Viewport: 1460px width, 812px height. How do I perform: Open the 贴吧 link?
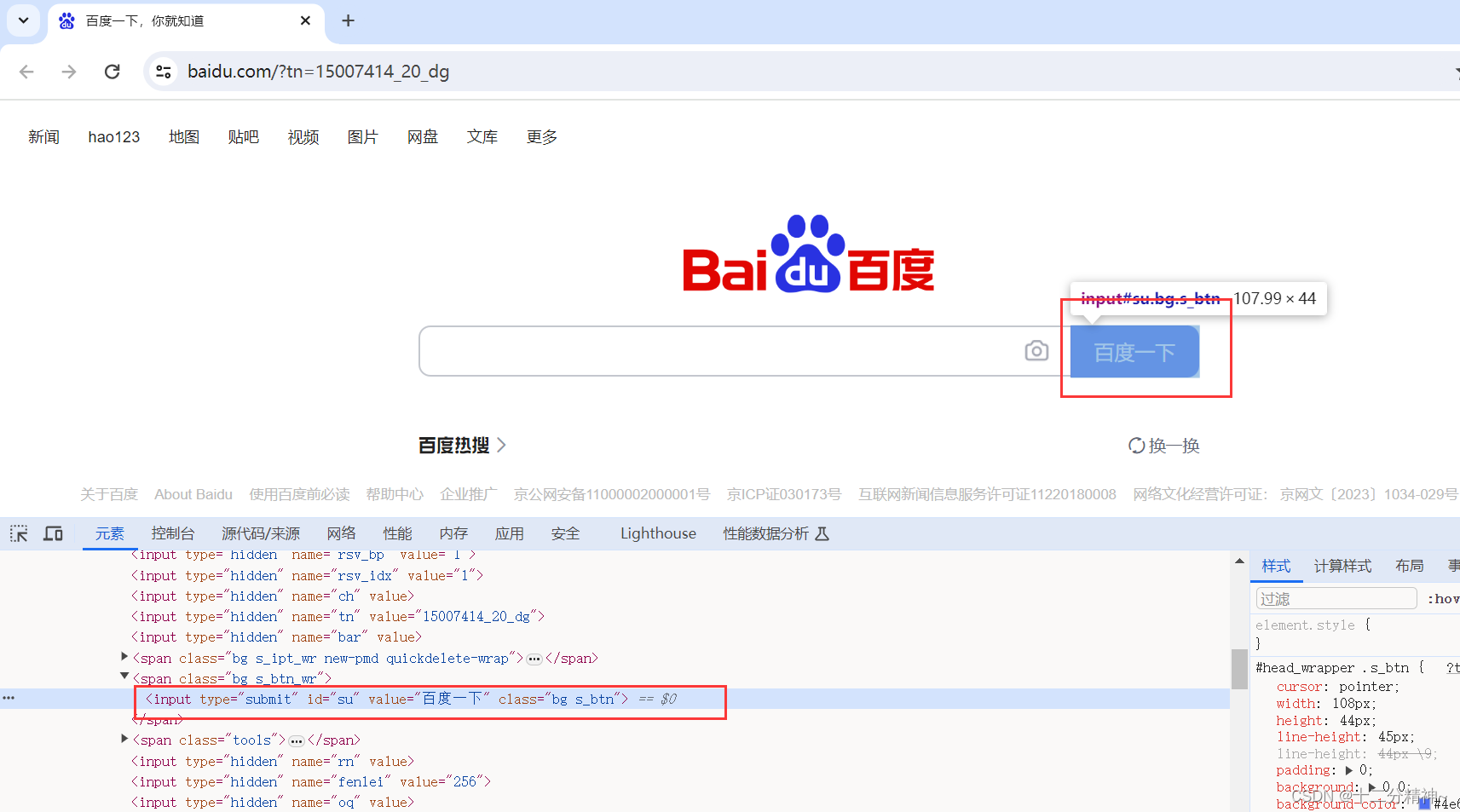click(244, 137)
